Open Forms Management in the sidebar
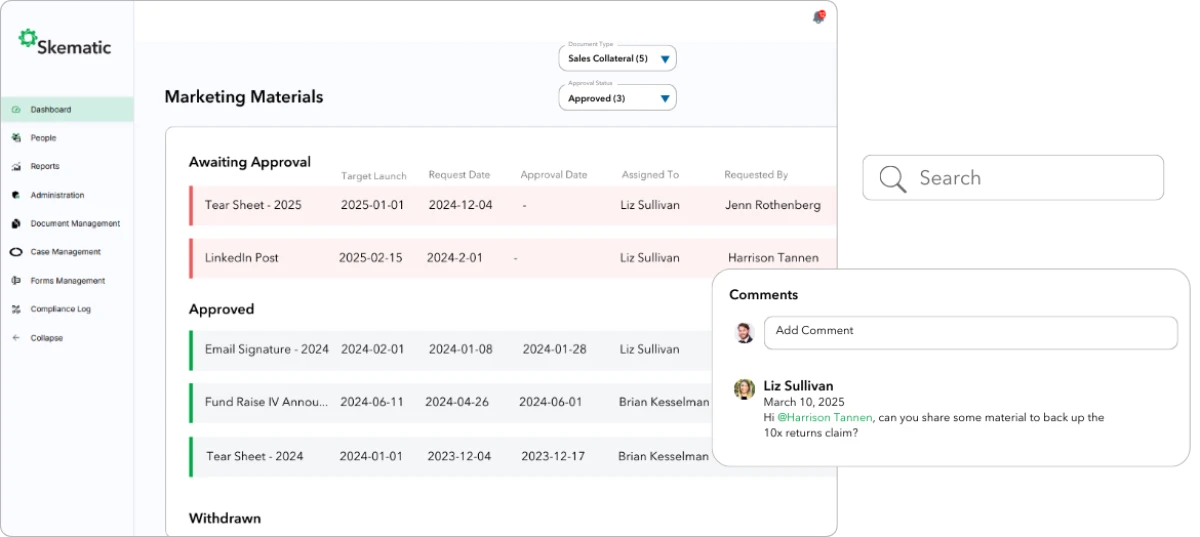The image size is (1200, 537). click(67, 281)
